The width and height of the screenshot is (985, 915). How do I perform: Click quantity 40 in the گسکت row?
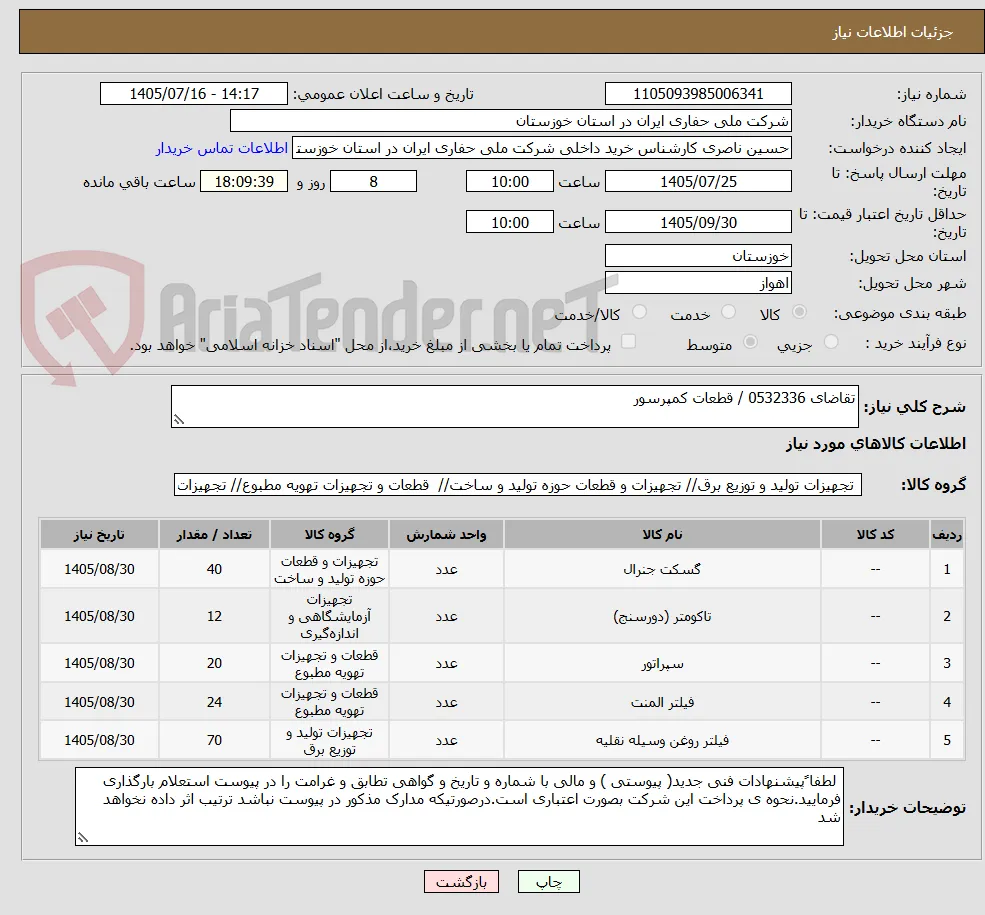214,569
